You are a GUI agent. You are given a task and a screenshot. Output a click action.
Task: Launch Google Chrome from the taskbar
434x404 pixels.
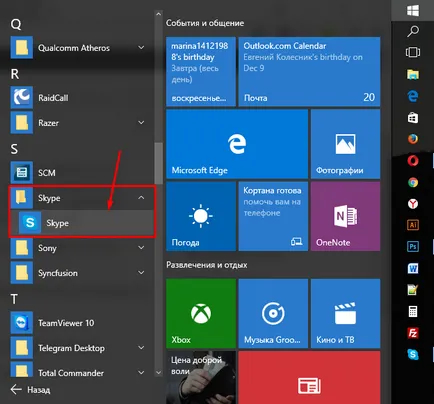[x=413, y=182]
